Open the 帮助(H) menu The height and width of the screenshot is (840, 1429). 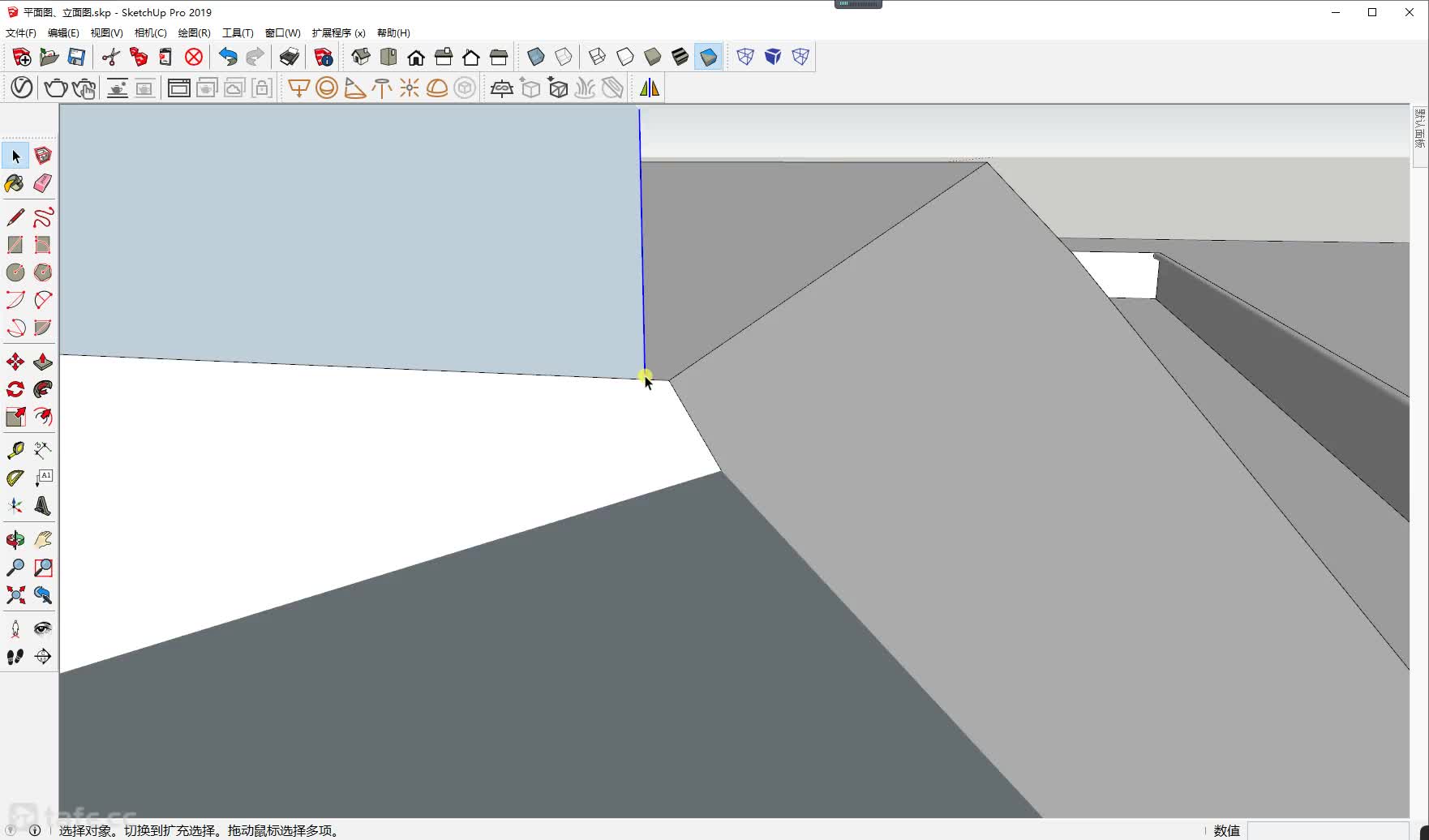coord(393,33)
